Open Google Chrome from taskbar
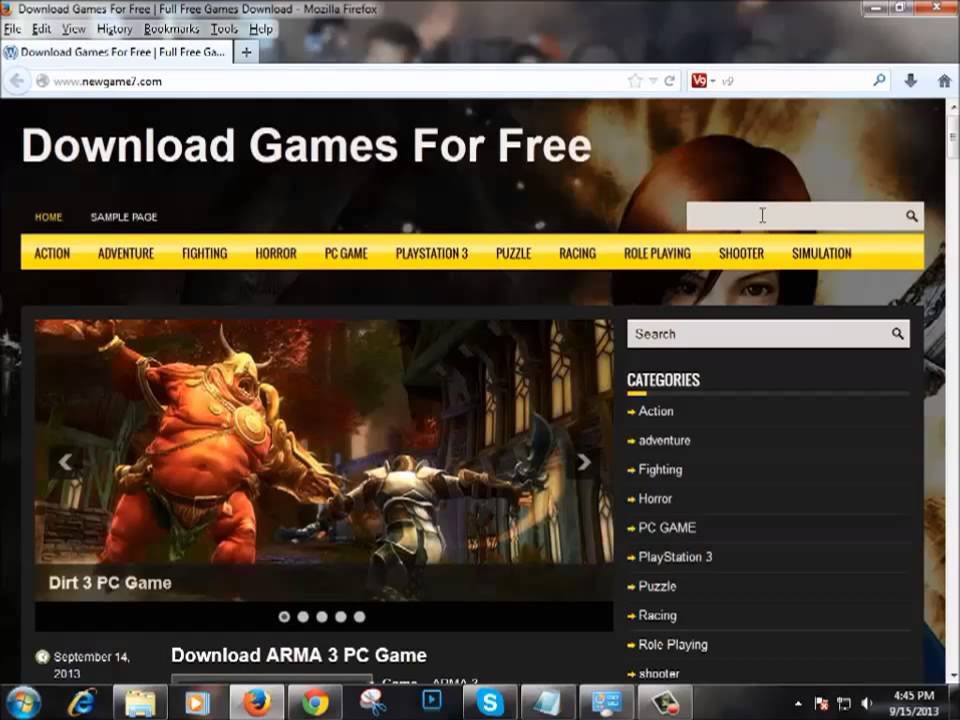 pyautogui.click(x=315, y=702)
